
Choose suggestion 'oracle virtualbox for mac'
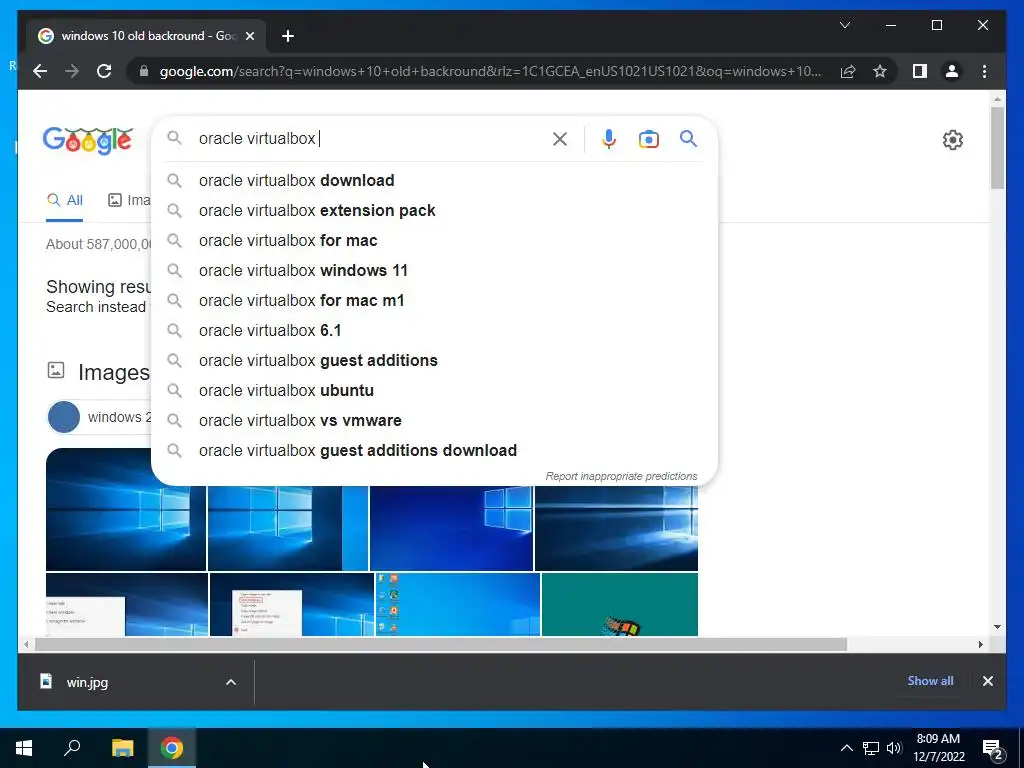click(434, 240)
